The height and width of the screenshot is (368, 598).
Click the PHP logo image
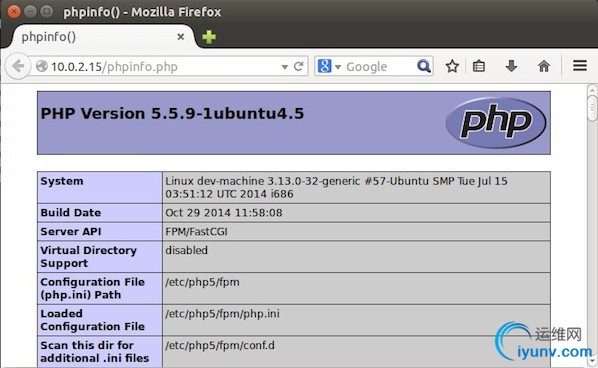coord(495,122)
